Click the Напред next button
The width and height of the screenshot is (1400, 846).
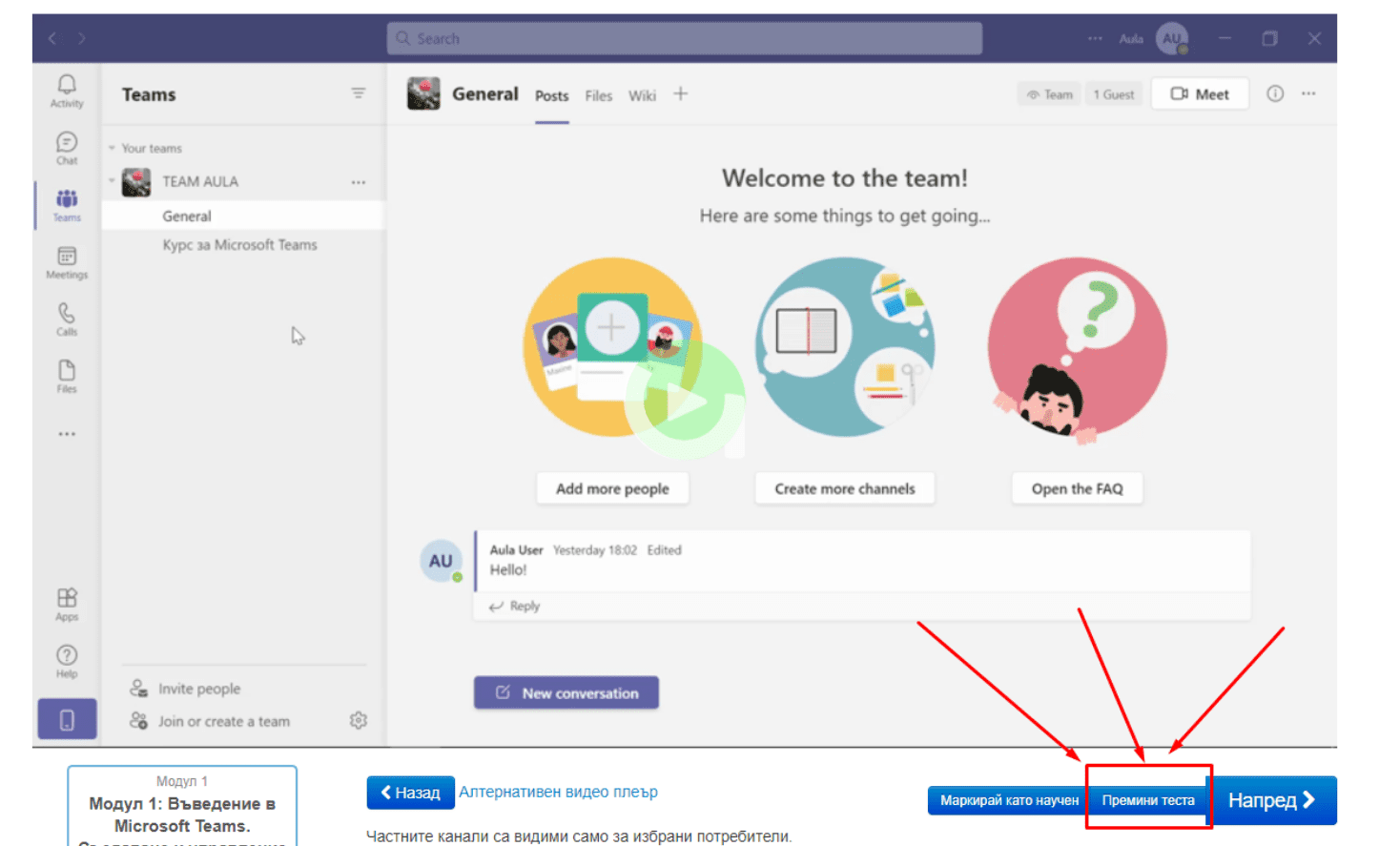(x=1272, y=800)
